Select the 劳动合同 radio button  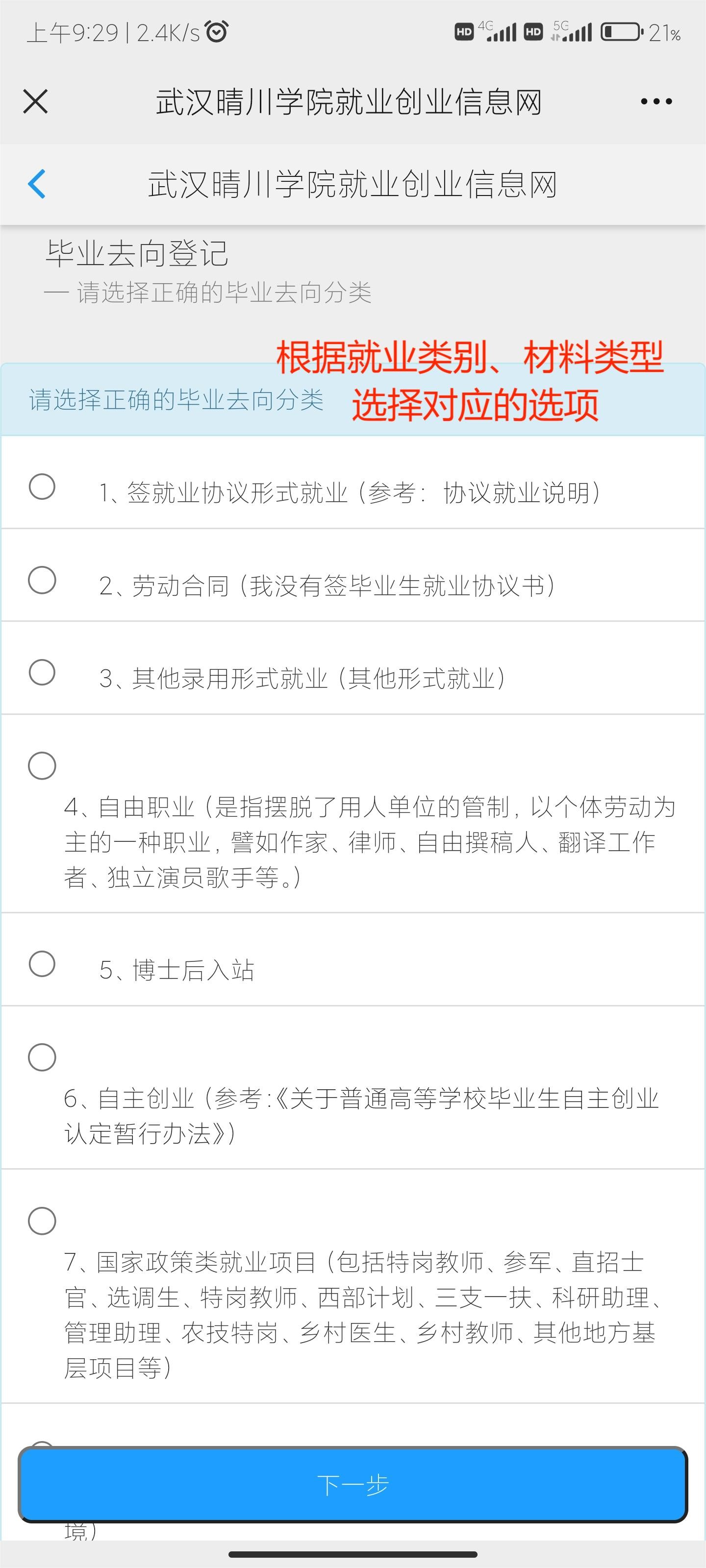(x=42, y=580)
